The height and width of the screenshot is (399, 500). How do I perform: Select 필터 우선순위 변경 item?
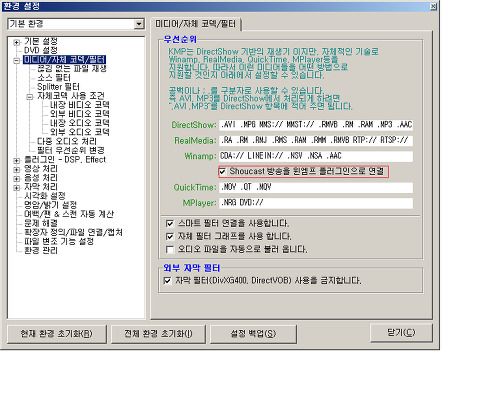coord(71,150)
